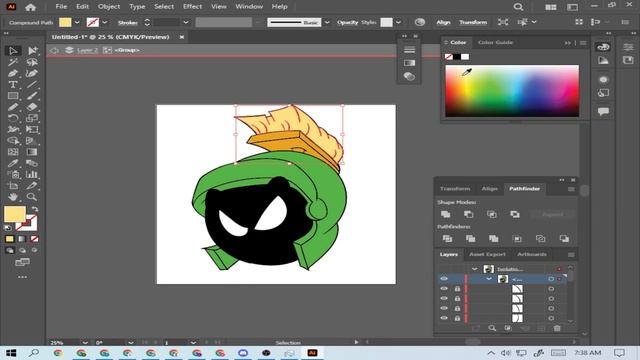Enable Draw Inside mode
640x360 pixels.
click(35, 250)
